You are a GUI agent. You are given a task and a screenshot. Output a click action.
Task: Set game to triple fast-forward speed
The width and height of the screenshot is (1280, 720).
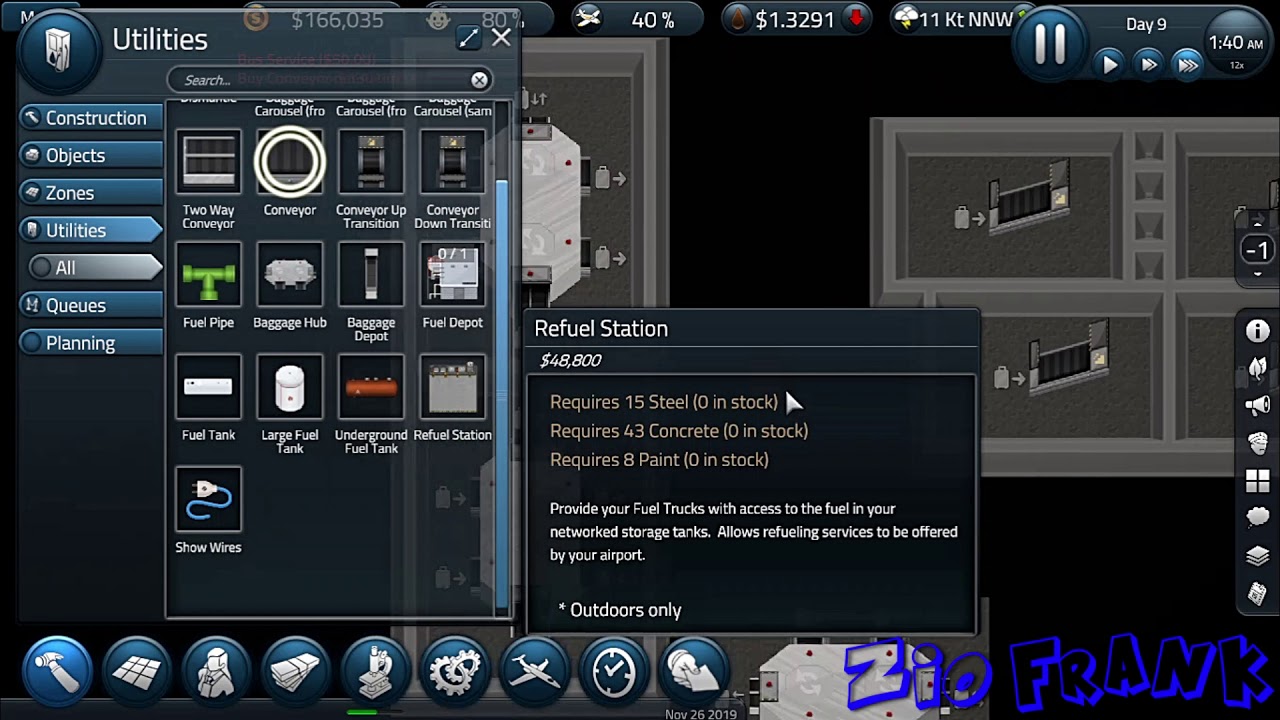click(x=1188, y=65)
